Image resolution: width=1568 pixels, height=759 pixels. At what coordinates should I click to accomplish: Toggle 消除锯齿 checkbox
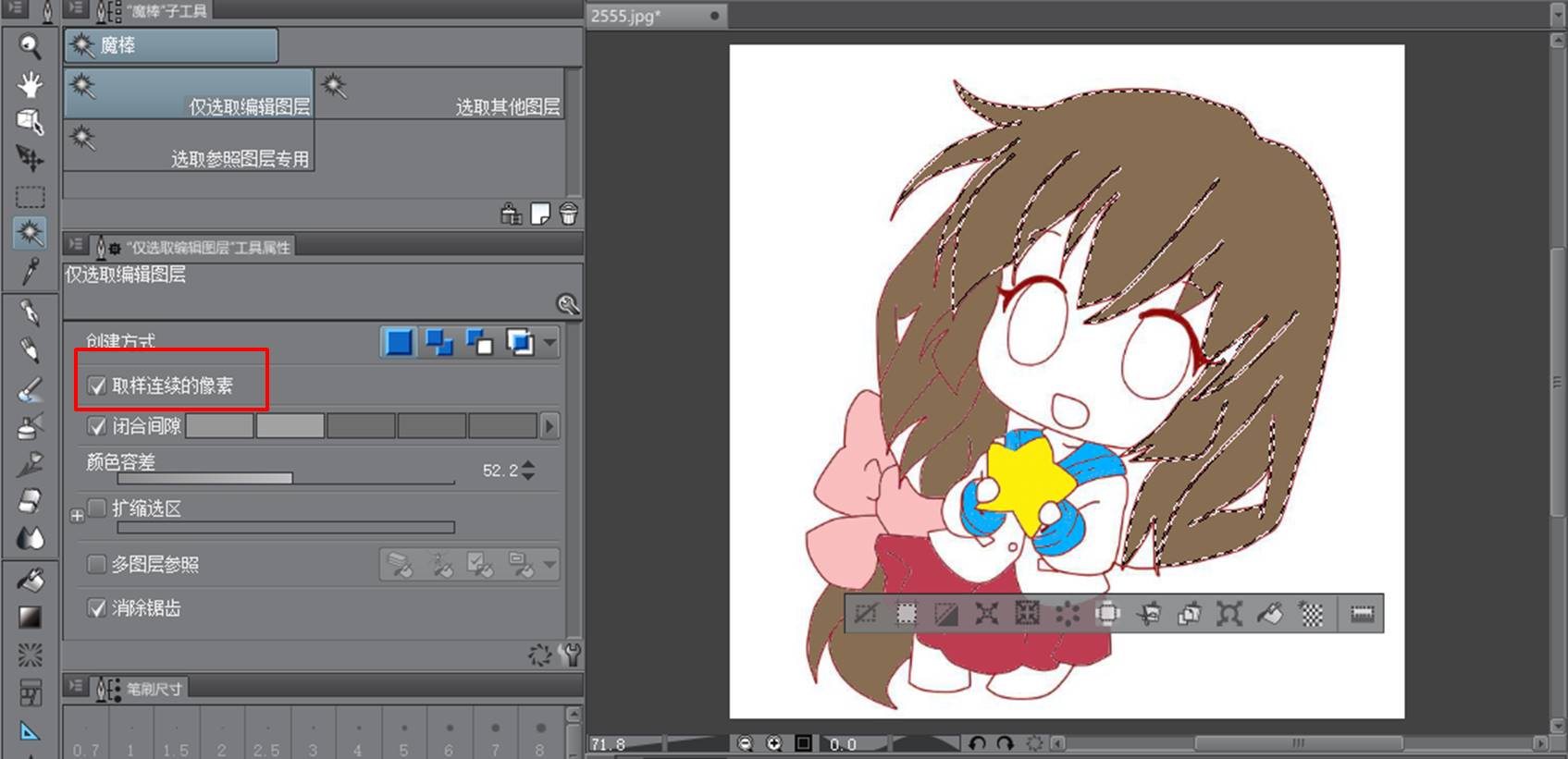point(96,607)
